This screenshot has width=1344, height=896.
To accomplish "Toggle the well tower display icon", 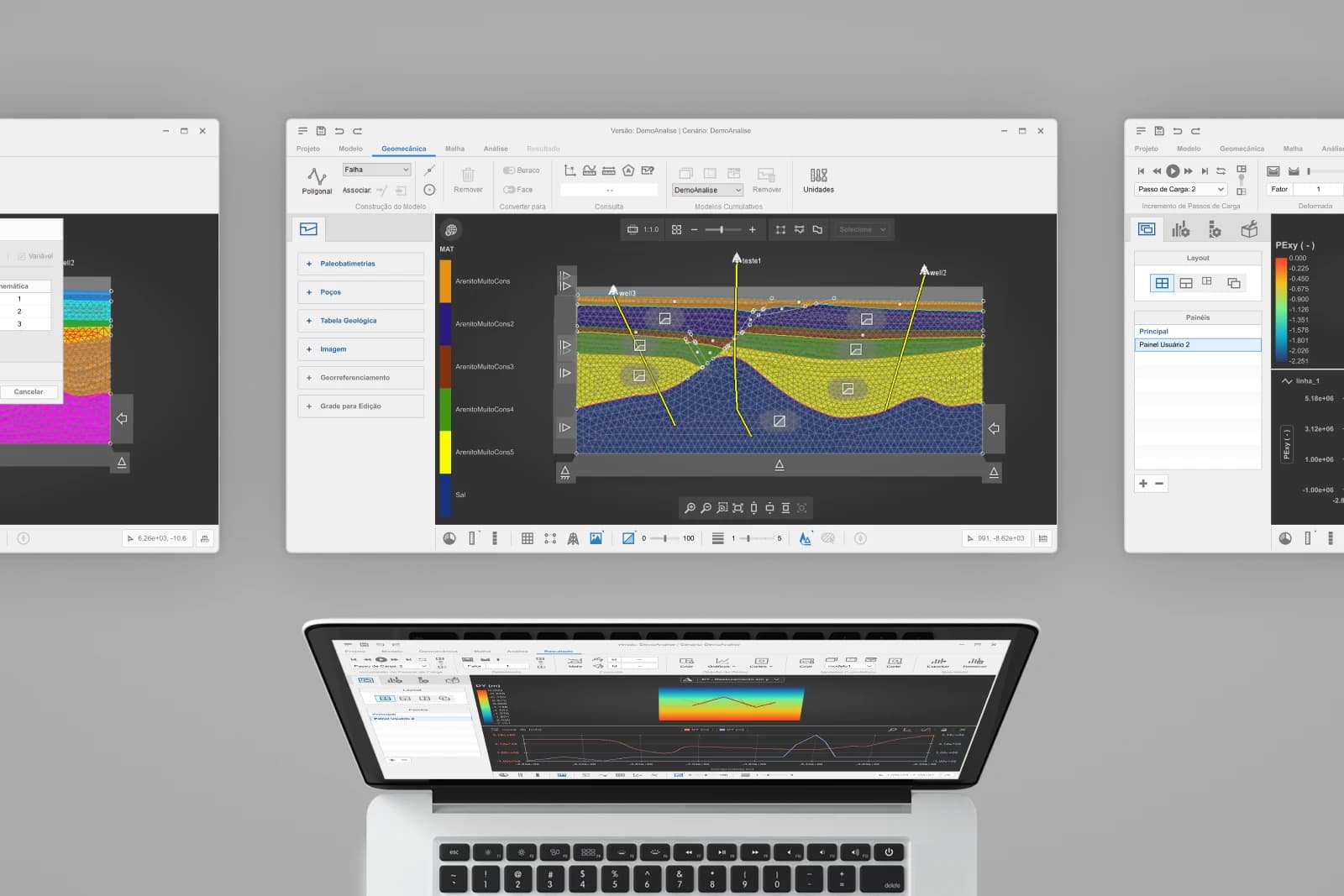I will (x=573, y=538).
